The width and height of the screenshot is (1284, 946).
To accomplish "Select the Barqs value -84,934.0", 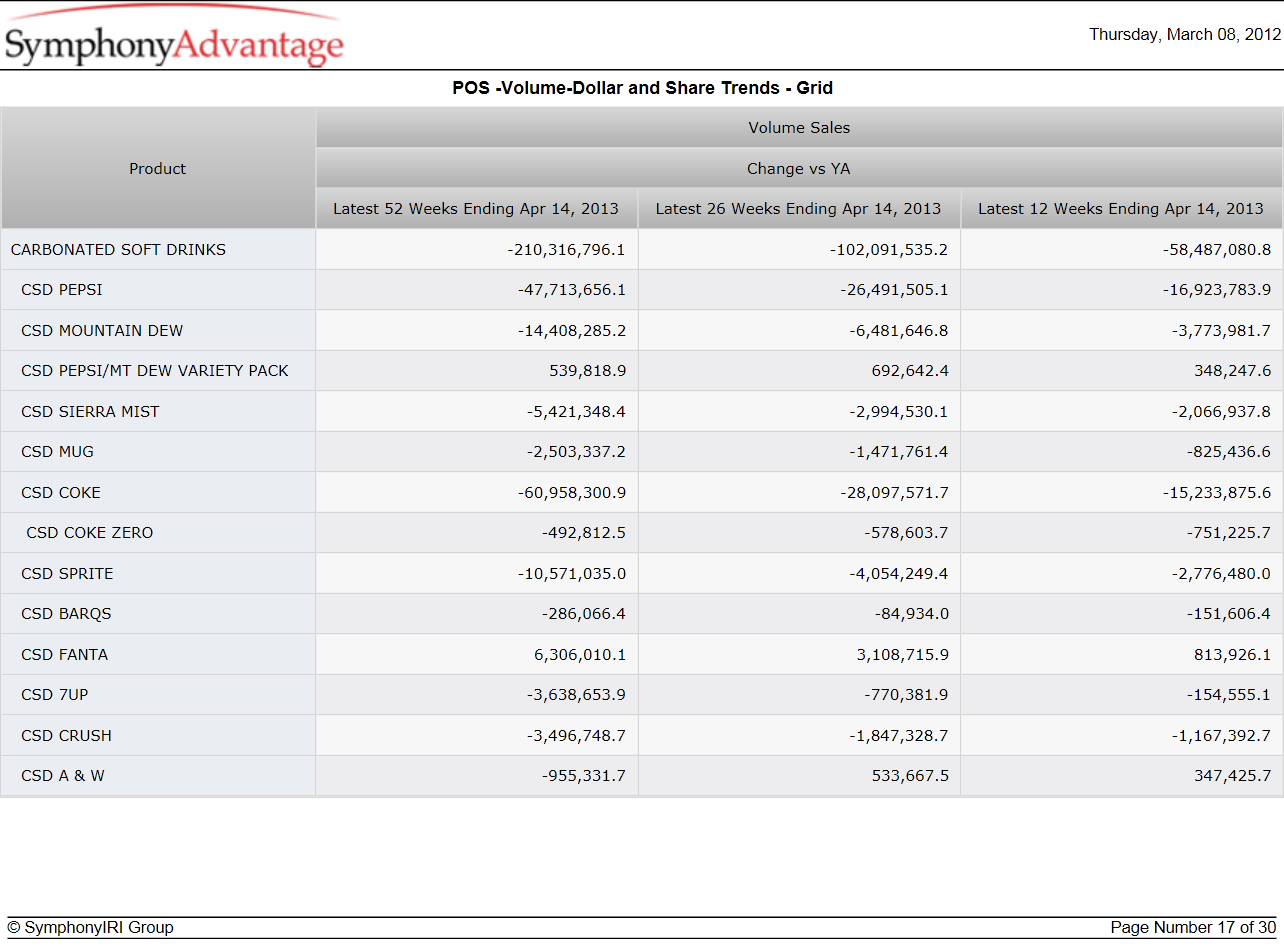I will coord(911,614).
